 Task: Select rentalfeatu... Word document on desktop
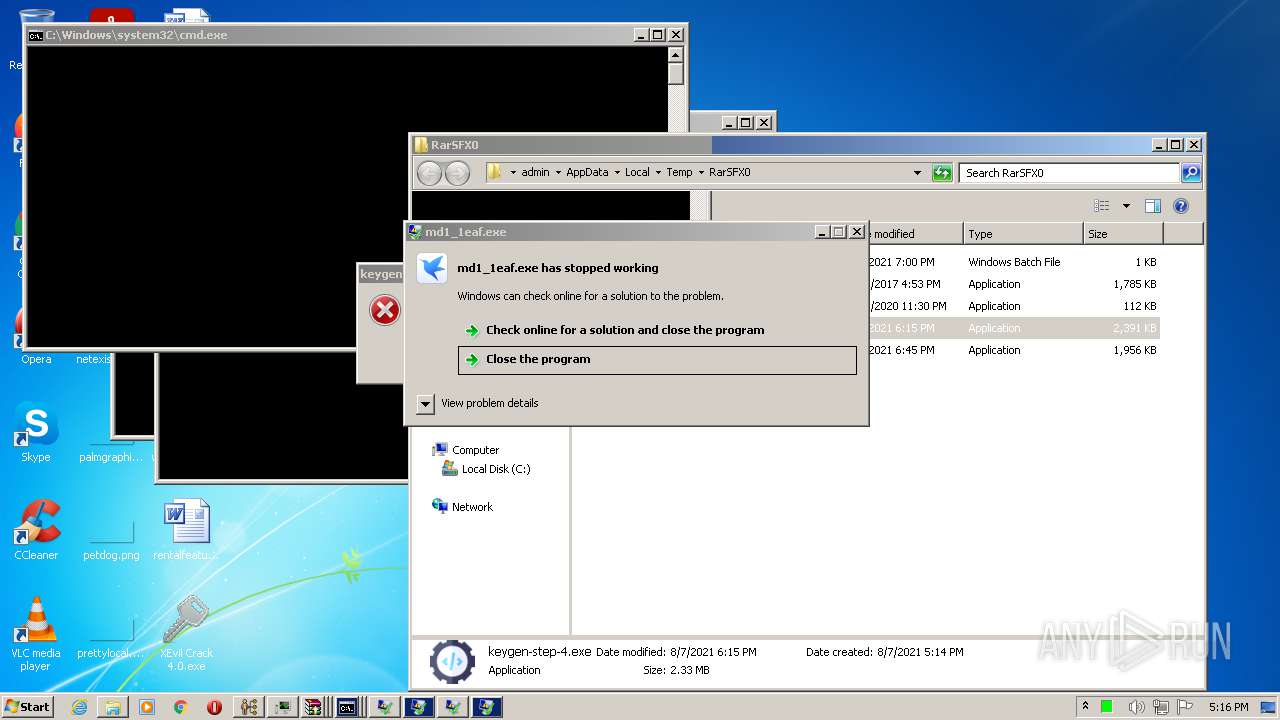186,530
